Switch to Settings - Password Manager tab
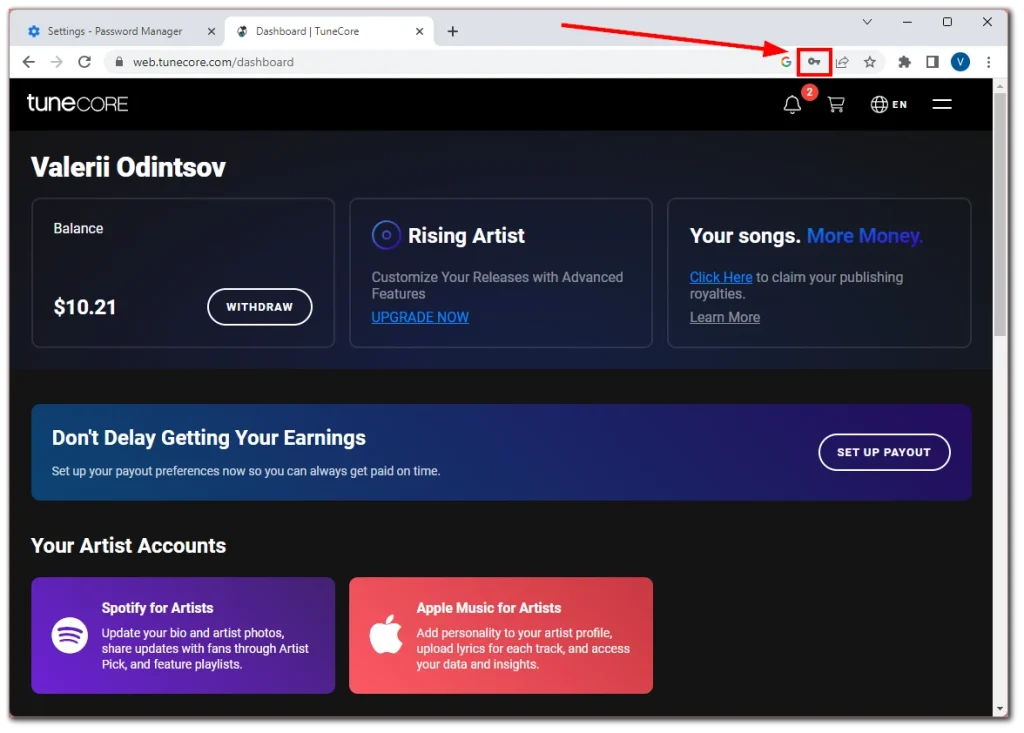 tap(116, 31)
